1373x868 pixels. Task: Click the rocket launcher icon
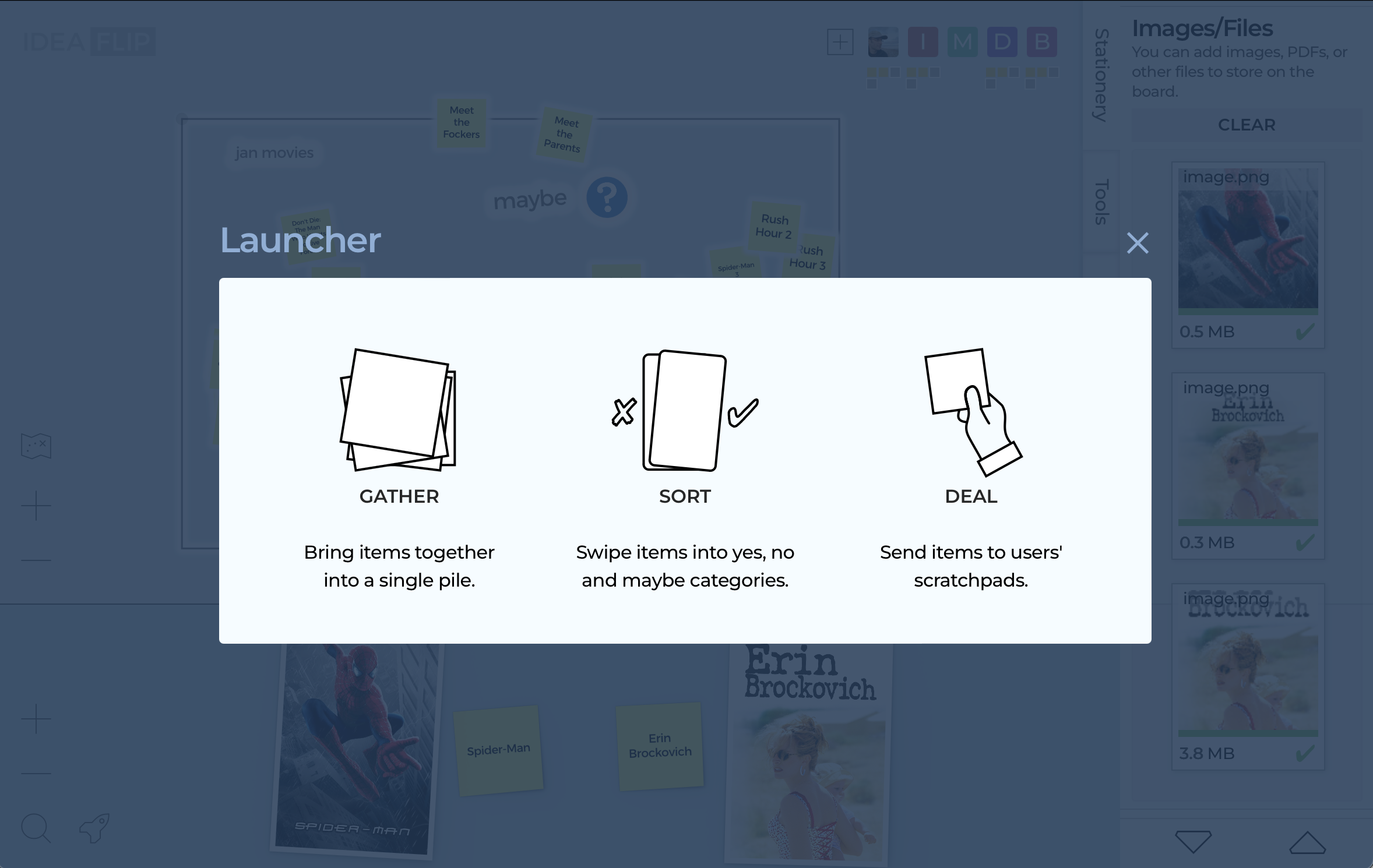click(94, 828)
